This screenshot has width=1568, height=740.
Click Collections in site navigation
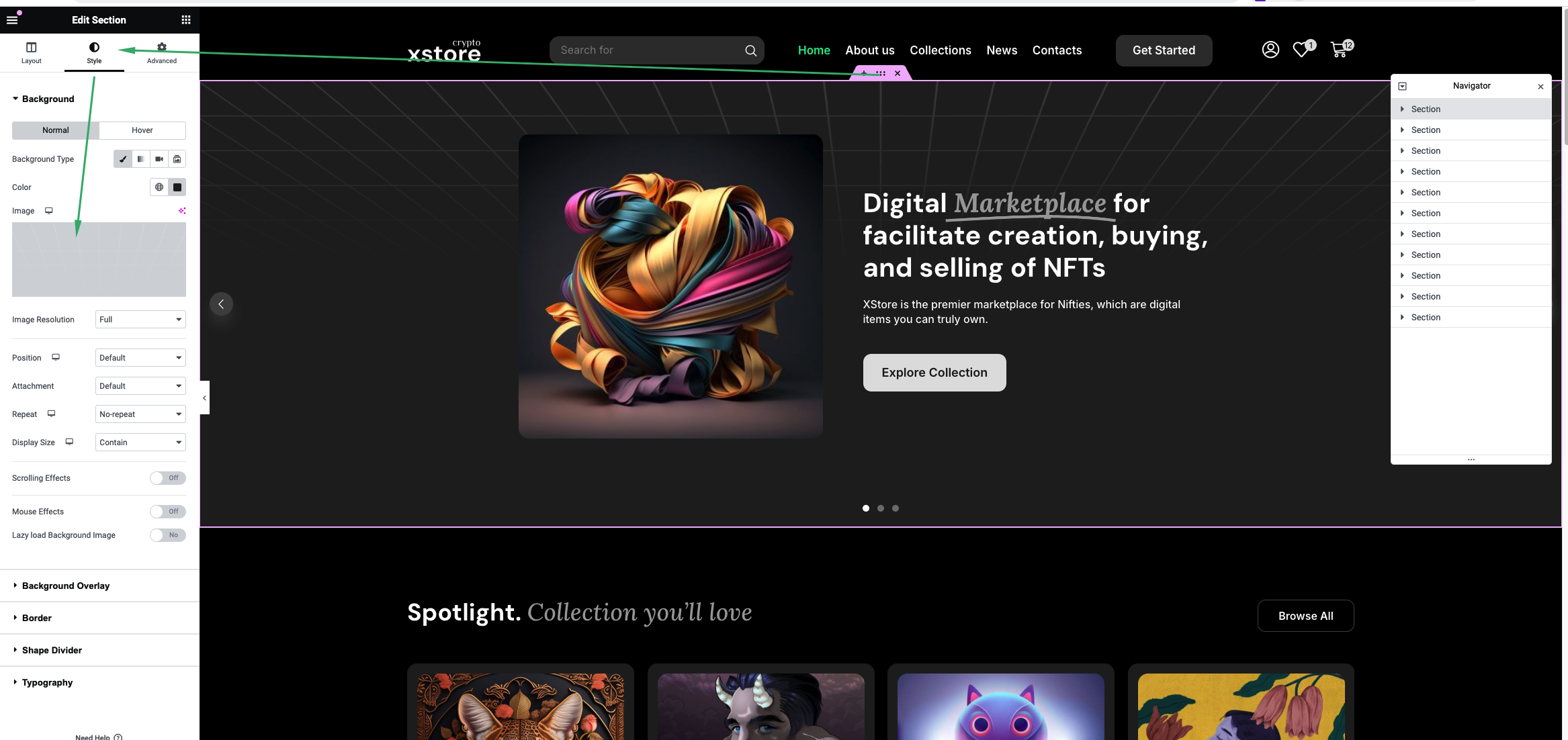[x=941, y=50]
